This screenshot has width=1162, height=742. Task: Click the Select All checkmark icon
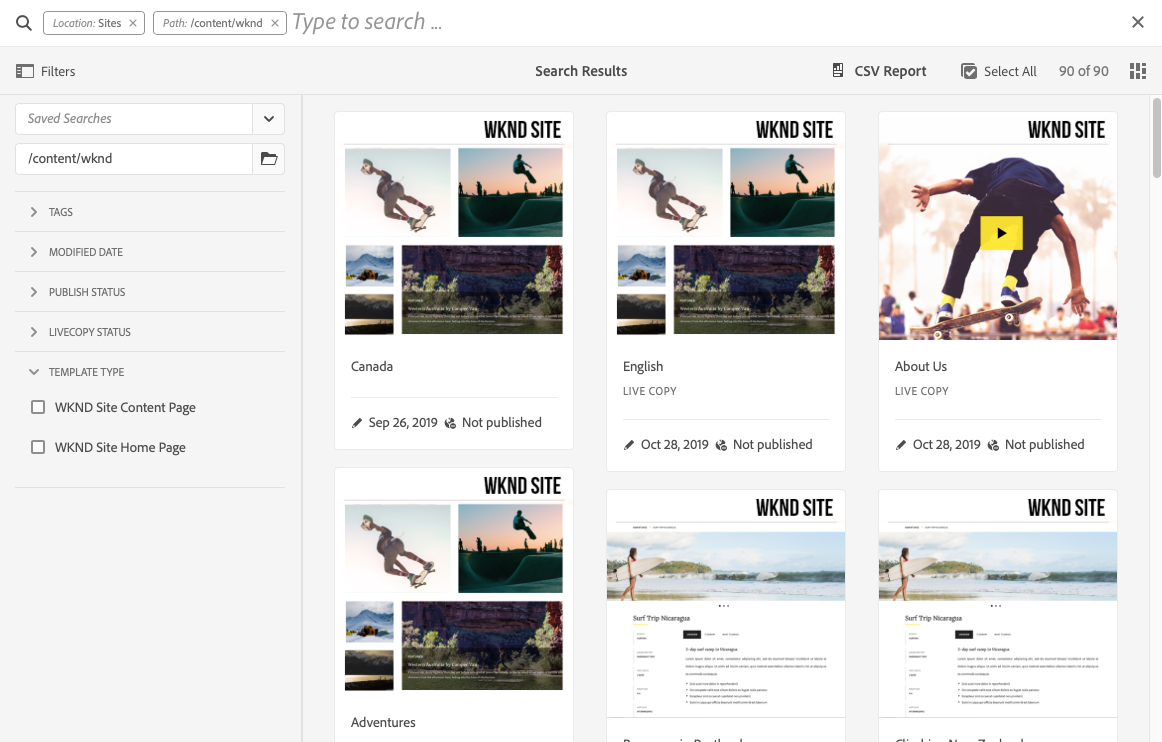[x=969, y=71]
